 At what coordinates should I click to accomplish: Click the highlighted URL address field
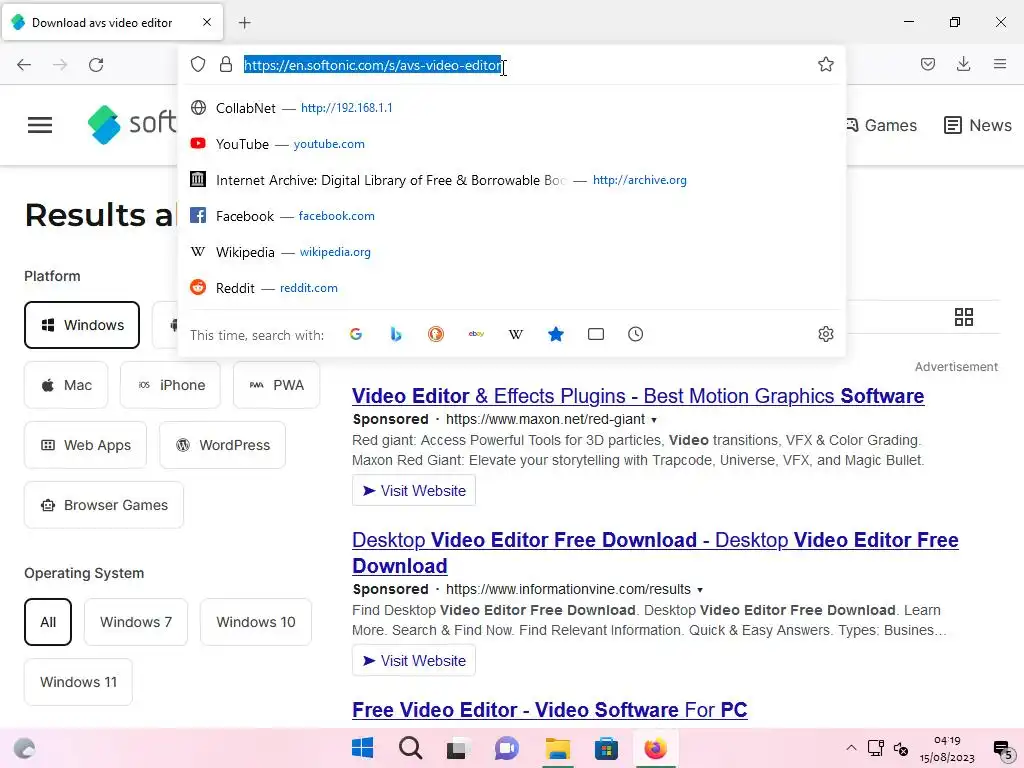[372, 65]
